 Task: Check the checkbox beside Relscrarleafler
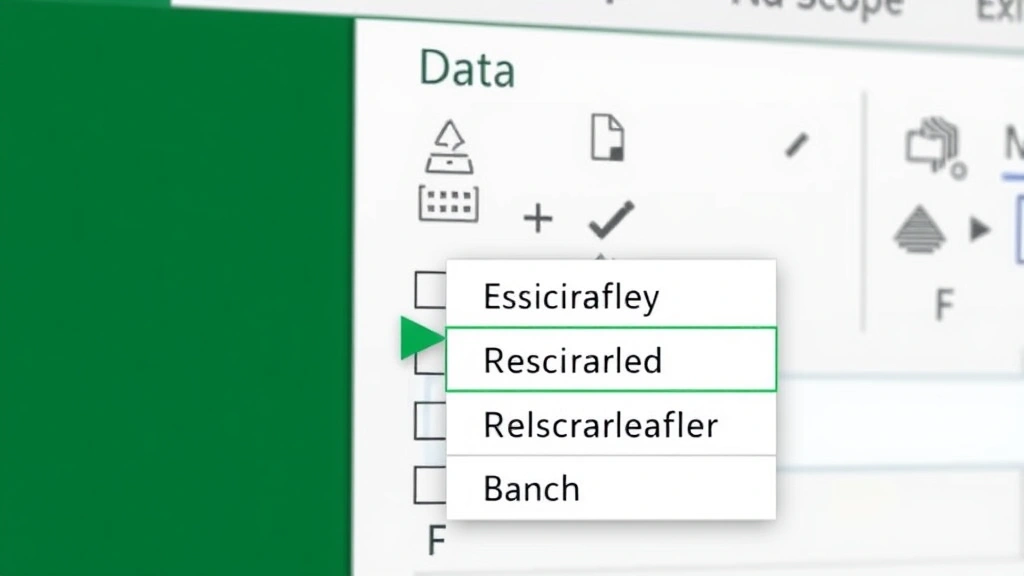430,422
